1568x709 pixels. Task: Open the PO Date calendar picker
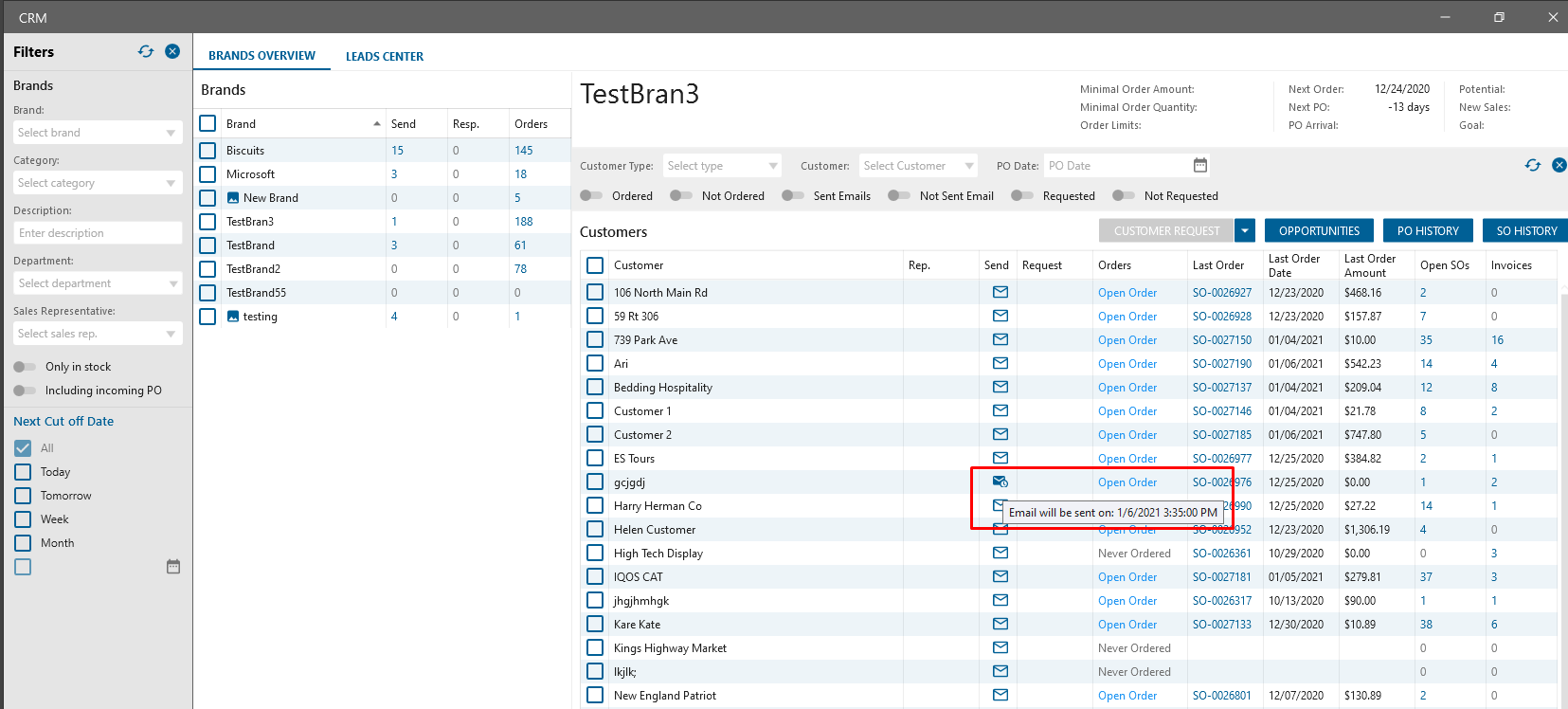pos(1200,166)
